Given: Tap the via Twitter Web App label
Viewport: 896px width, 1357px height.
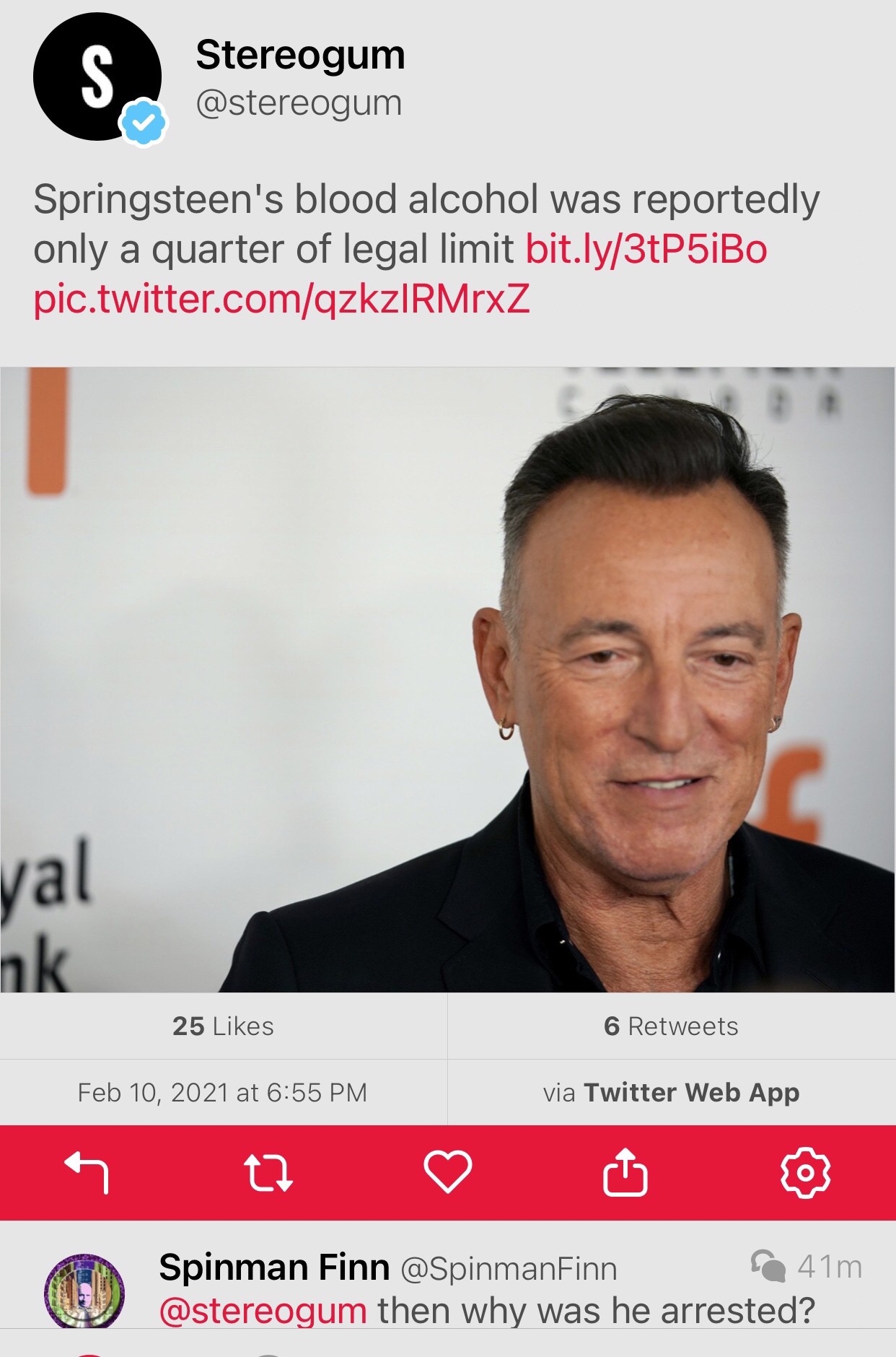Looking at the screenshot, I should tap(672, 1092).
